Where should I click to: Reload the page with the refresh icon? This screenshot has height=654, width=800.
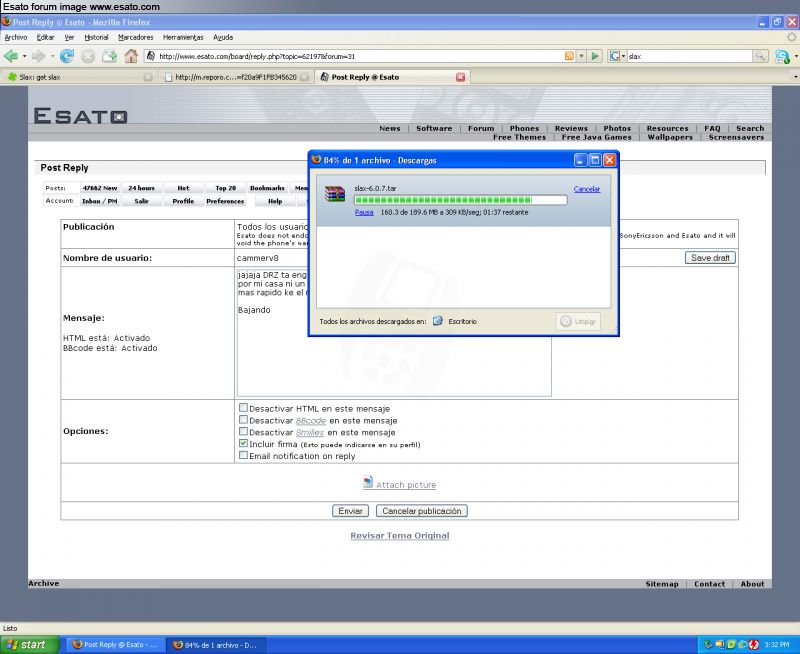67,56
